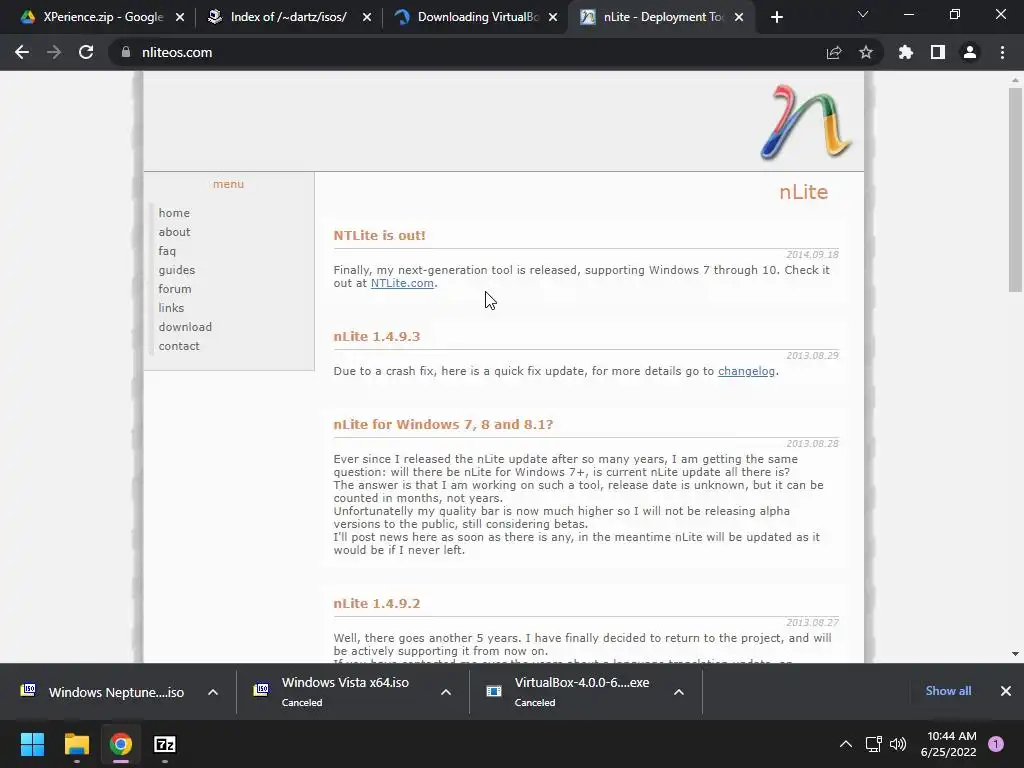This screenshot has width=1024, height=768.
Task: Open the volume speaker tray icon
Action: point(898,744)
